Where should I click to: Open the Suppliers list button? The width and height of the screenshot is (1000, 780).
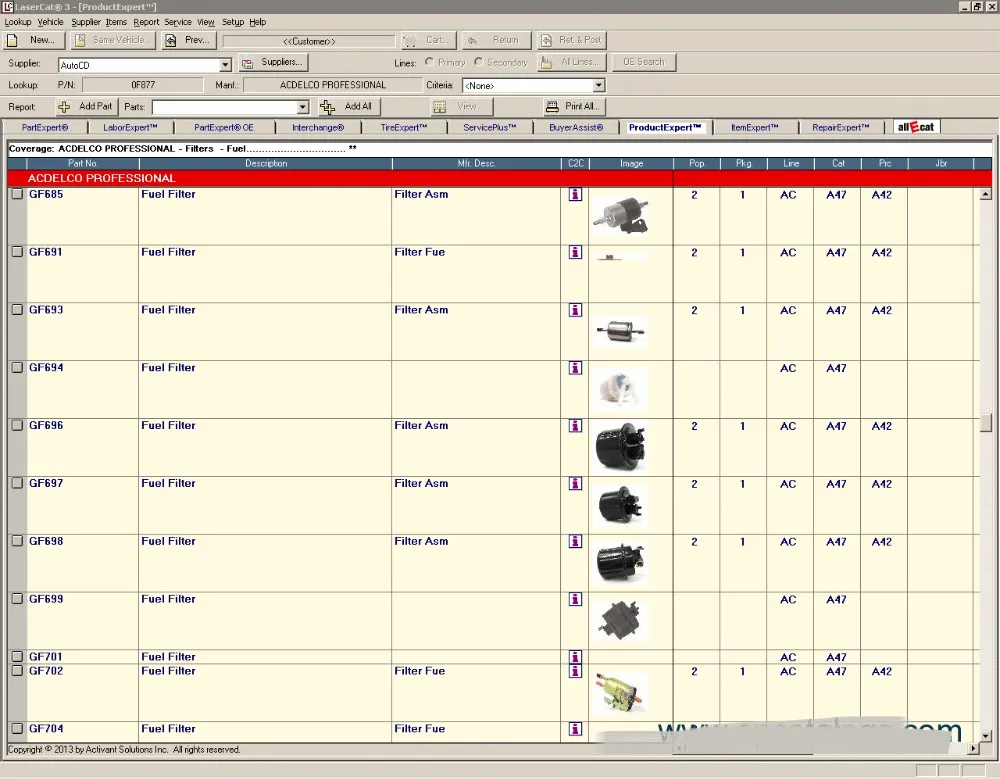[x=273, y=62]
